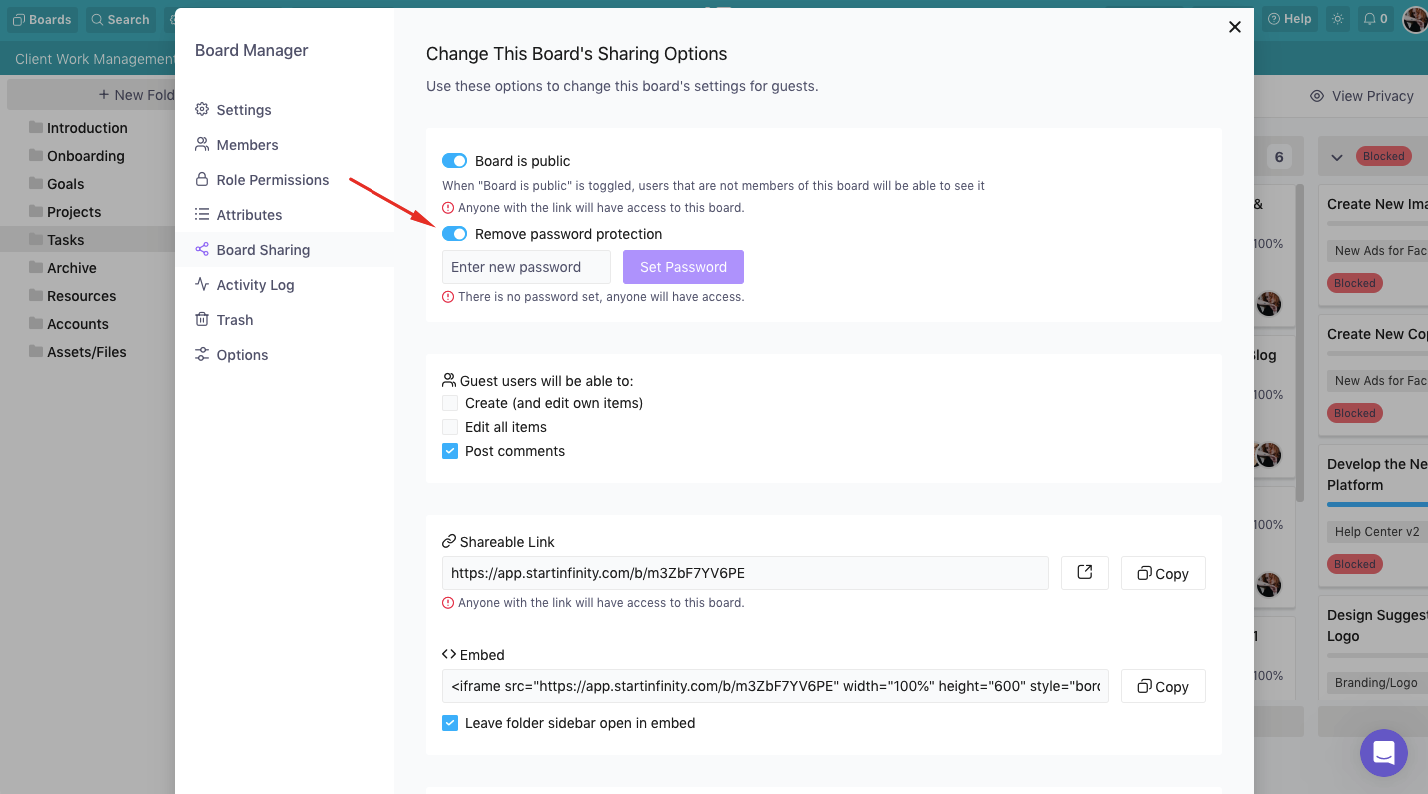1428x794 pixels.
Task: Click New Folder button in sidebar
Action: [136, 95]
